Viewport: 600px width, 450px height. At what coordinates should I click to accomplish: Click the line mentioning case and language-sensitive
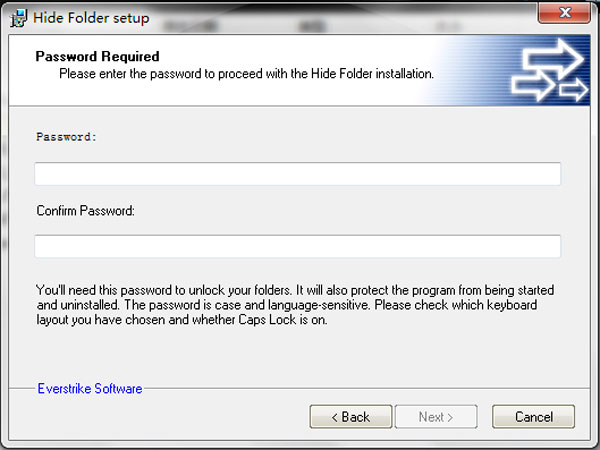pyautogui.click(x=287, y=305)
